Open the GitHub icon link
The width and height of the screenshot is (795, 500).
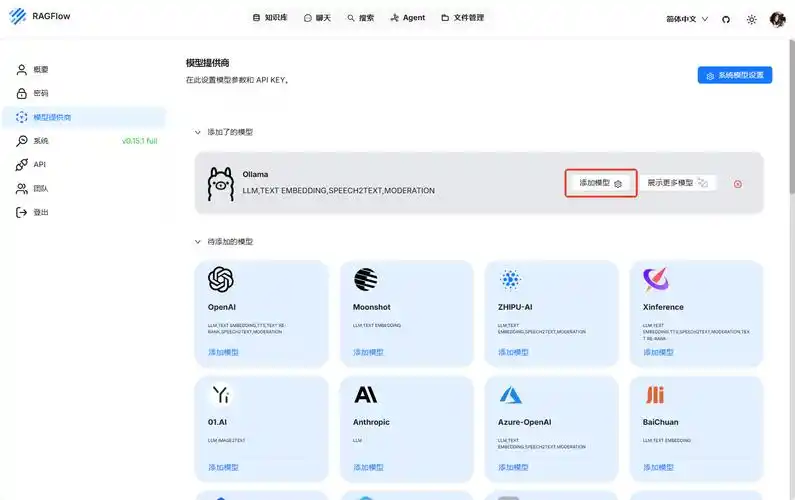[726, 19]
